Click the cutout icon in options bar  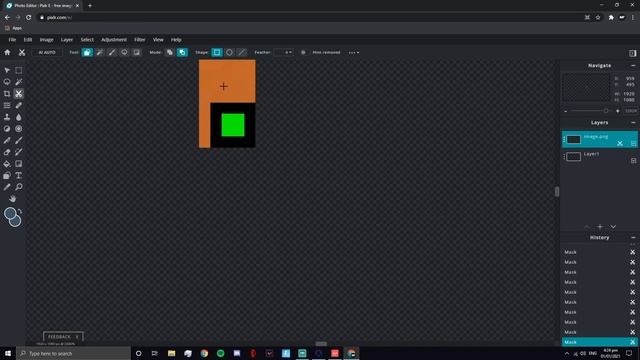pyautogui.click(x=22, y=52)
